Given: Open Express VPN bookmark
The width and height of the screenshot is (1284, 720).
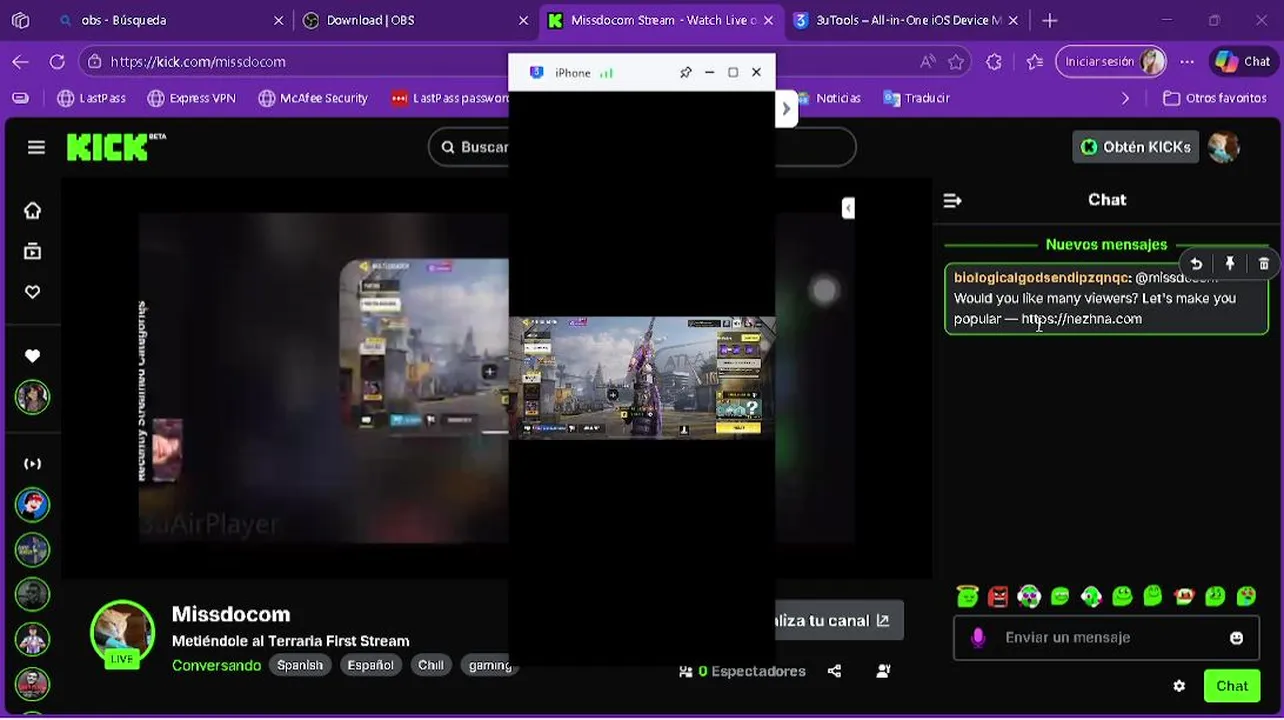Looking at the screenshot, I should pyautogui.click(x=191, y=98).
